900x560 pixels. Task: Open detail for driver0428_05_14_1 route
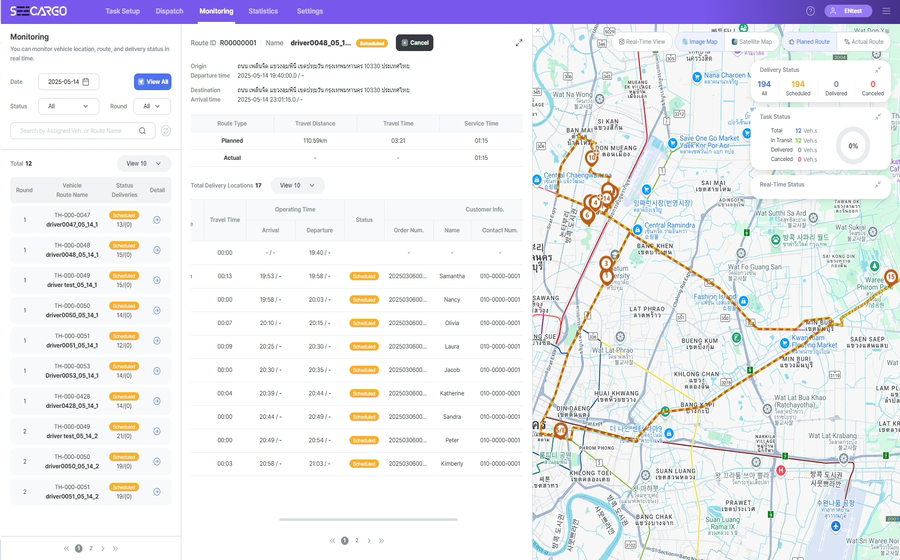157,401
